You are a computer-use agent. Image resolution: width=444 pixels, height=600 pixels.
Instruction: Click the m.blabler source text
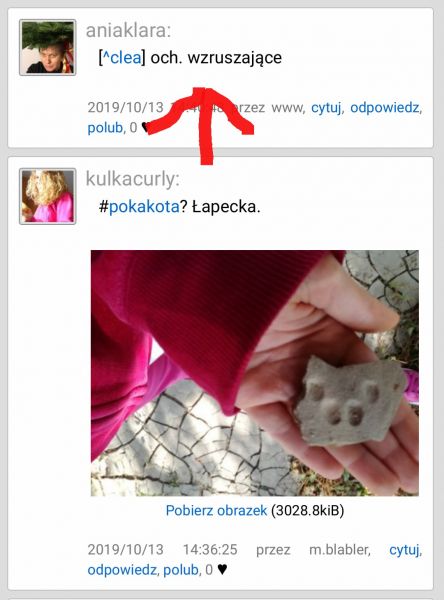339,550
